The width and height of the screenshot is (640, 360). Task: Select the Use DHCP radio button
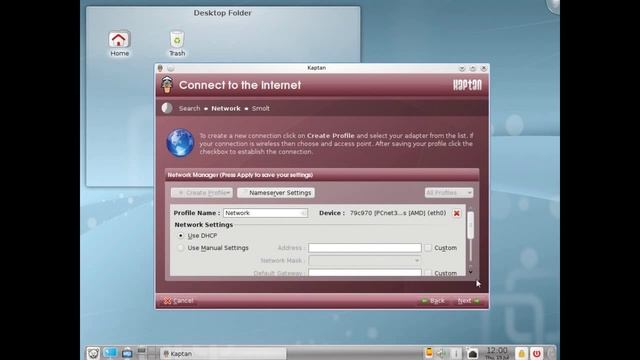point(180,236)
